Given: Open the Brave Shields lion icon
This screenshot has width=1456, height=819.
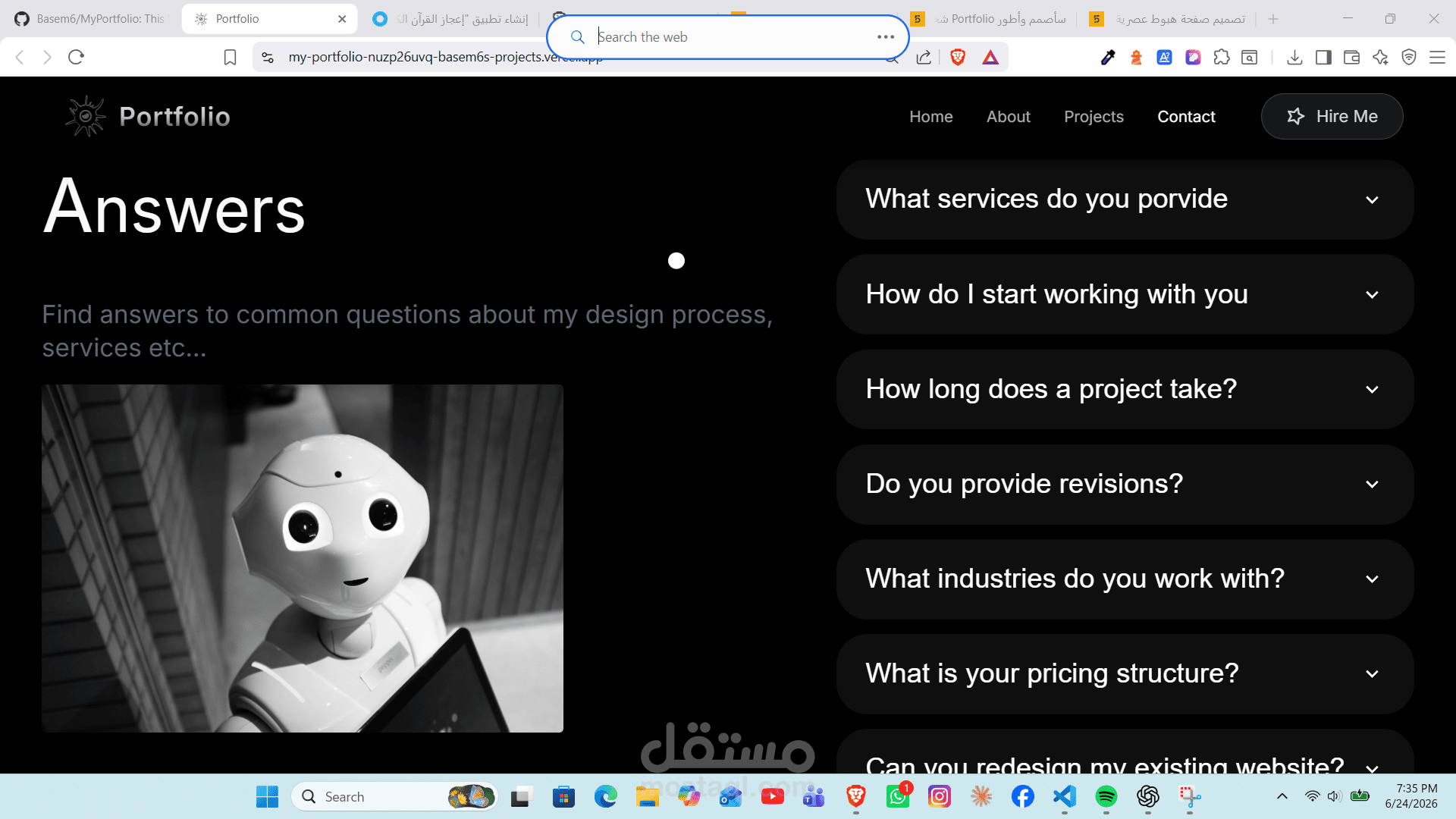Looking at the screenshot, I should [958, 57].
